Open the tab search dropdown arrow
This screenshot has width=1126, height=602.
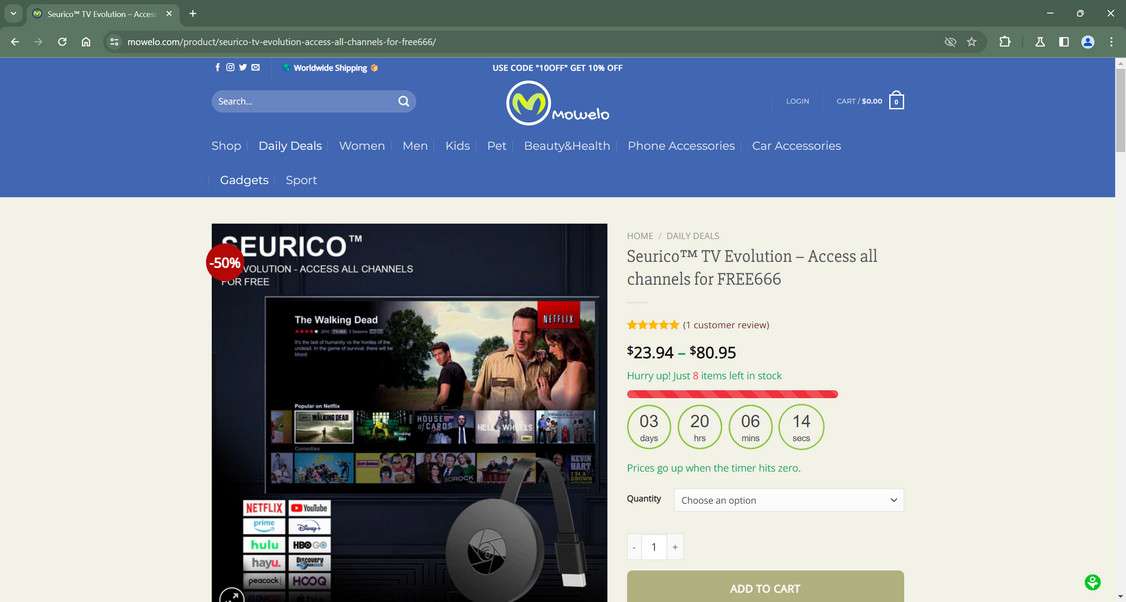coord(13,14)
